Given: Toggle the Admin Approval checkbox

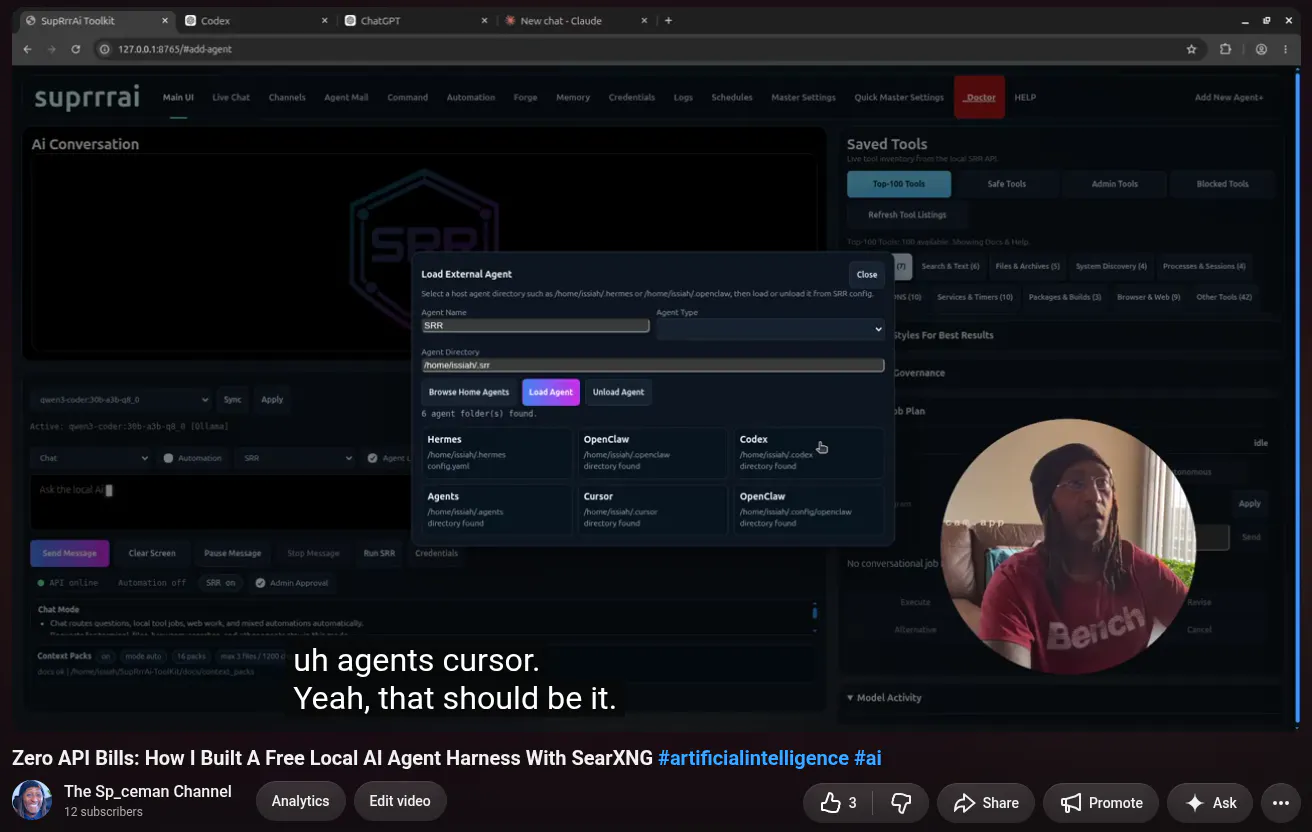Looking at the screenshot, I should click(x=260, y=583).
